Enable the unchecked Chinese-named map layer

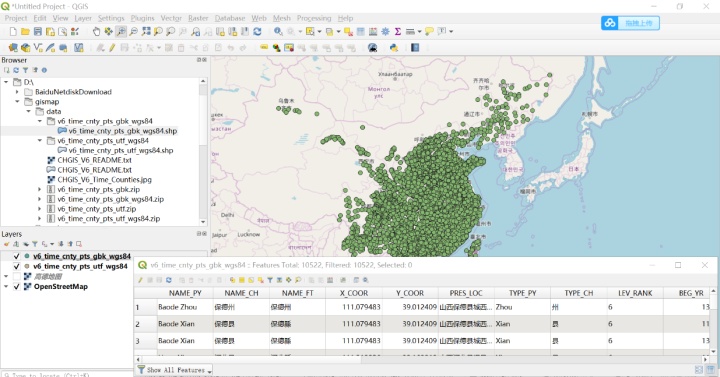point(17,276)
